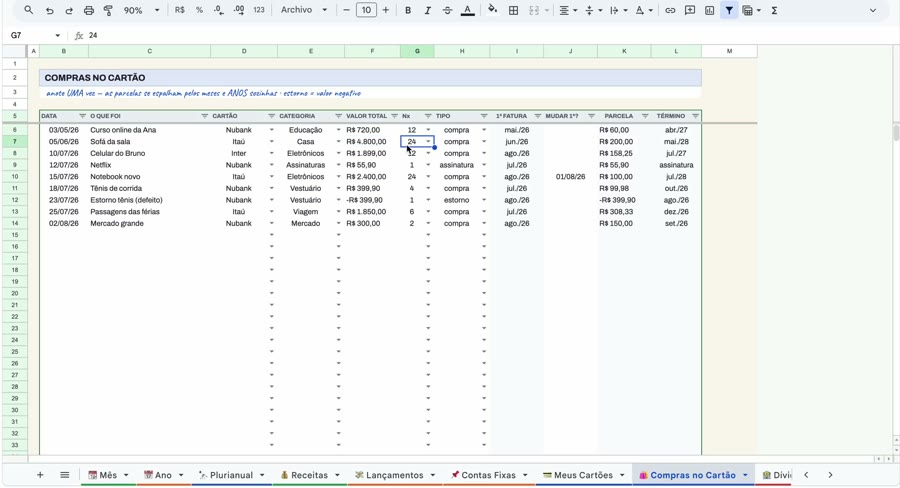900x488 pixels.
Task: Open tipo dropdown for Mercado grande
Action: click(484, 223)
